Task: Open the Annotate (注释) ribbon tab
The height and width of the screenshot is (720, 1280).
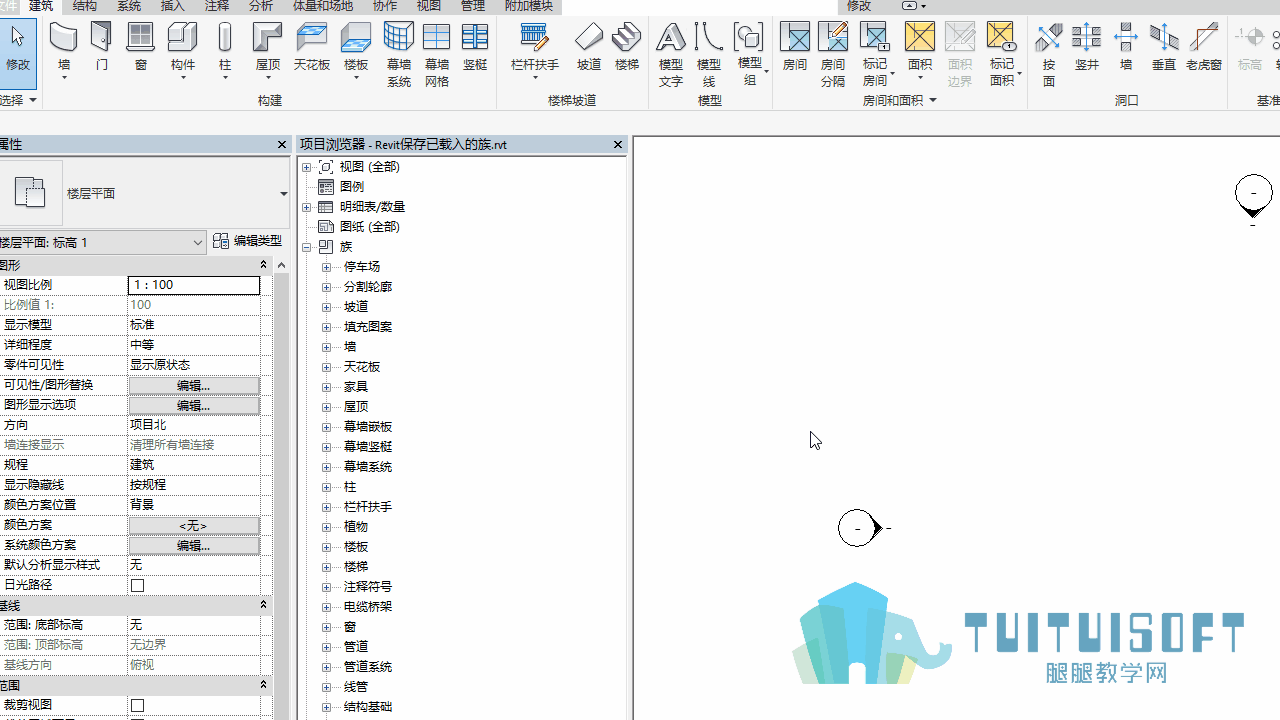Action: 217,6
